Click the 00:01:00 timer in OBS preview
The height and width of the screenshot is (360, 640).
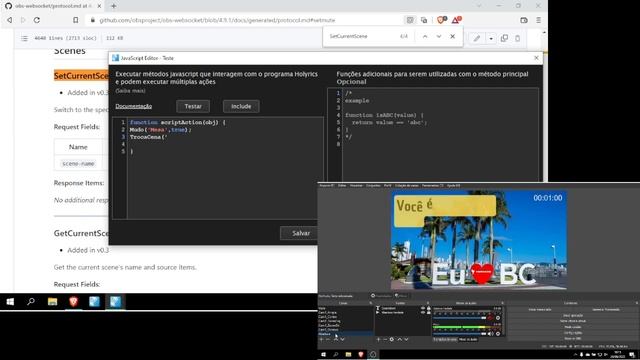click(548, 198)
